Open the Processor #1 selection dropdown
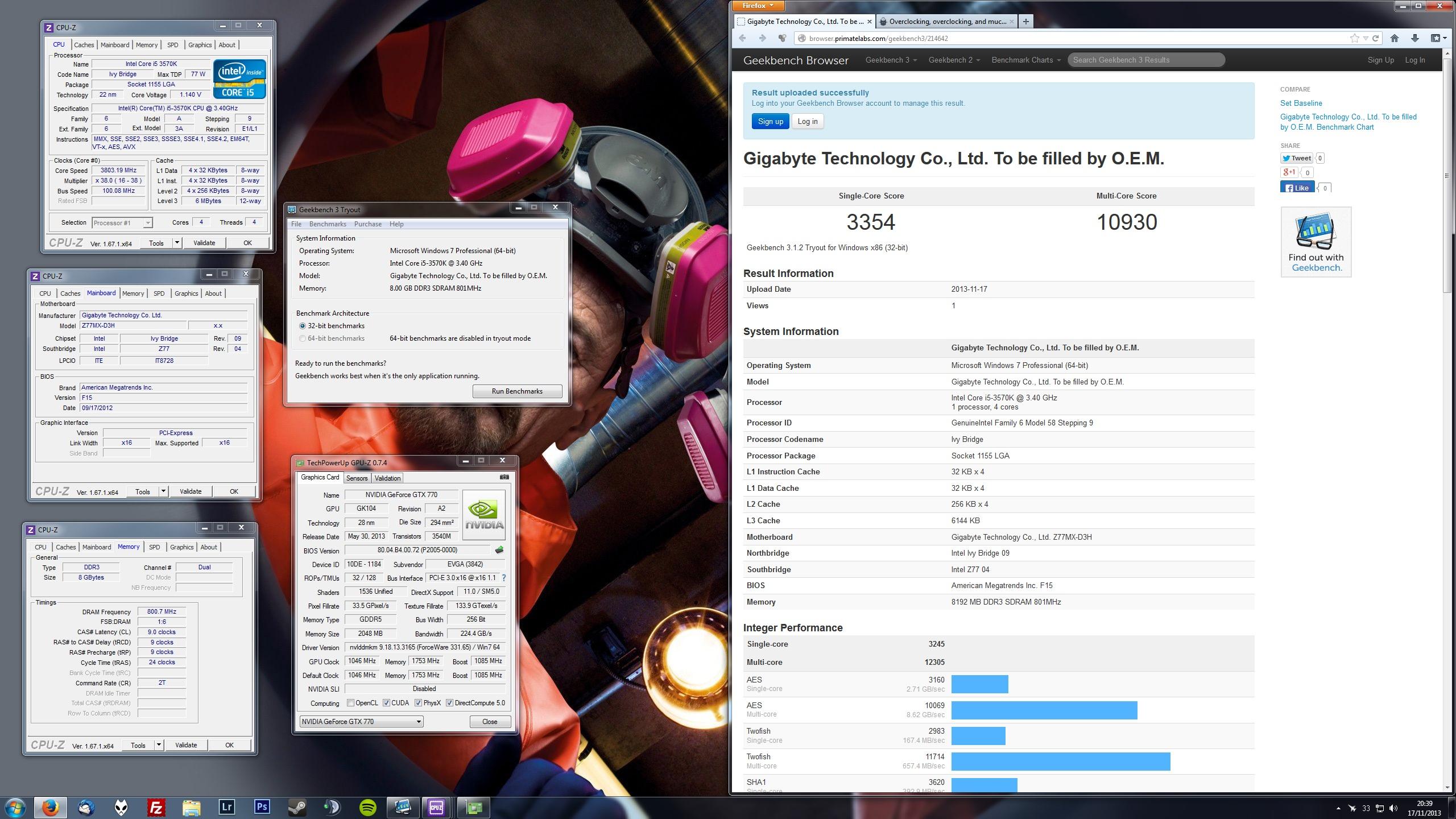This screenshot has height=819, width=1456. point(122,223)
